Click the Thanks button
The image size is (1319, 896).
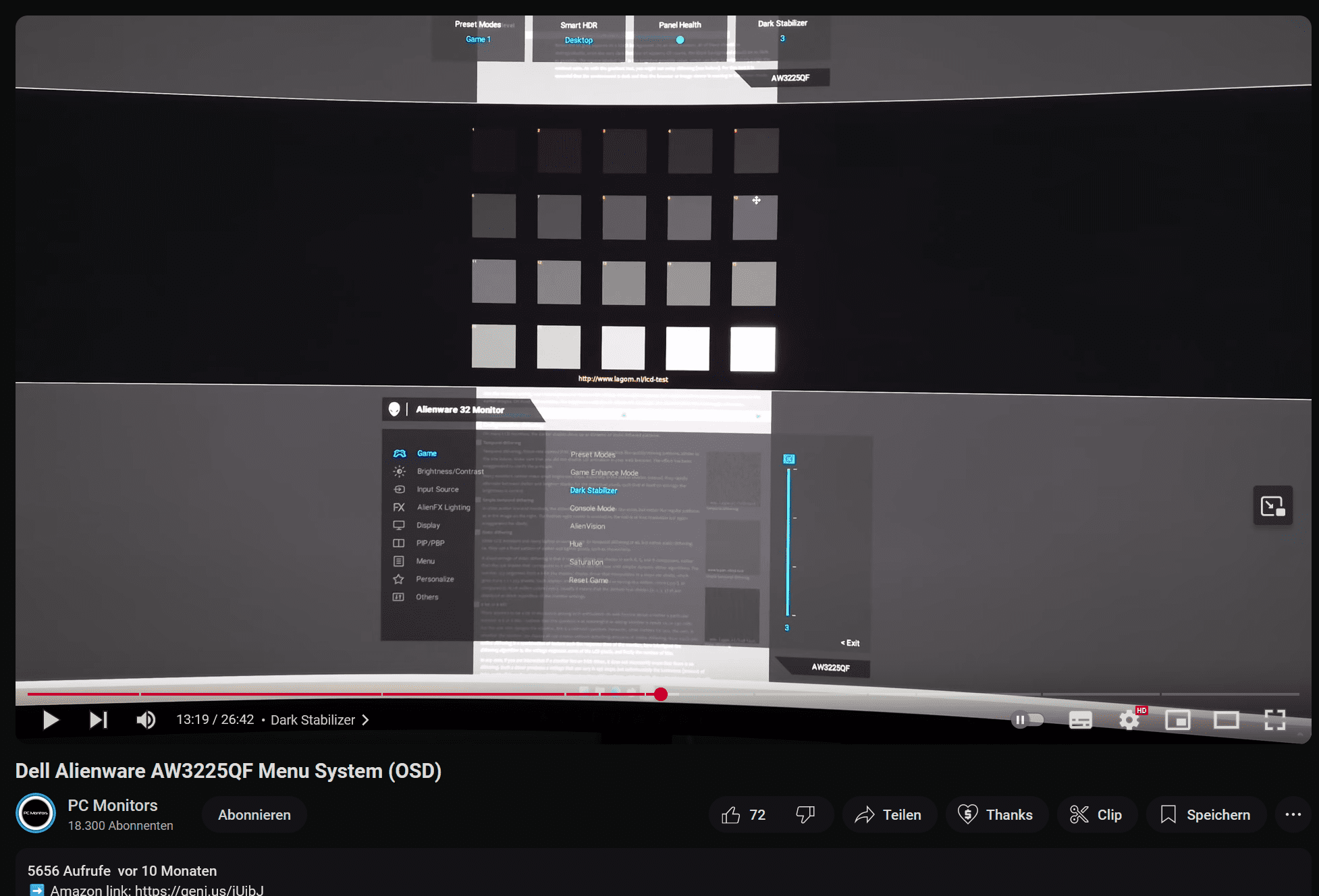coord(996,815)
